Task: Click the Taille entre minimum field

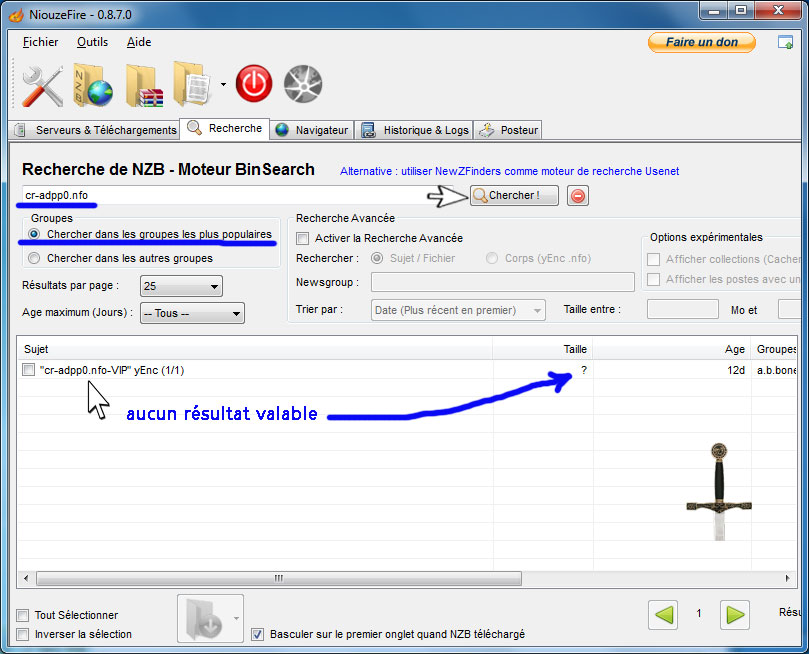Action: [683, 310]
